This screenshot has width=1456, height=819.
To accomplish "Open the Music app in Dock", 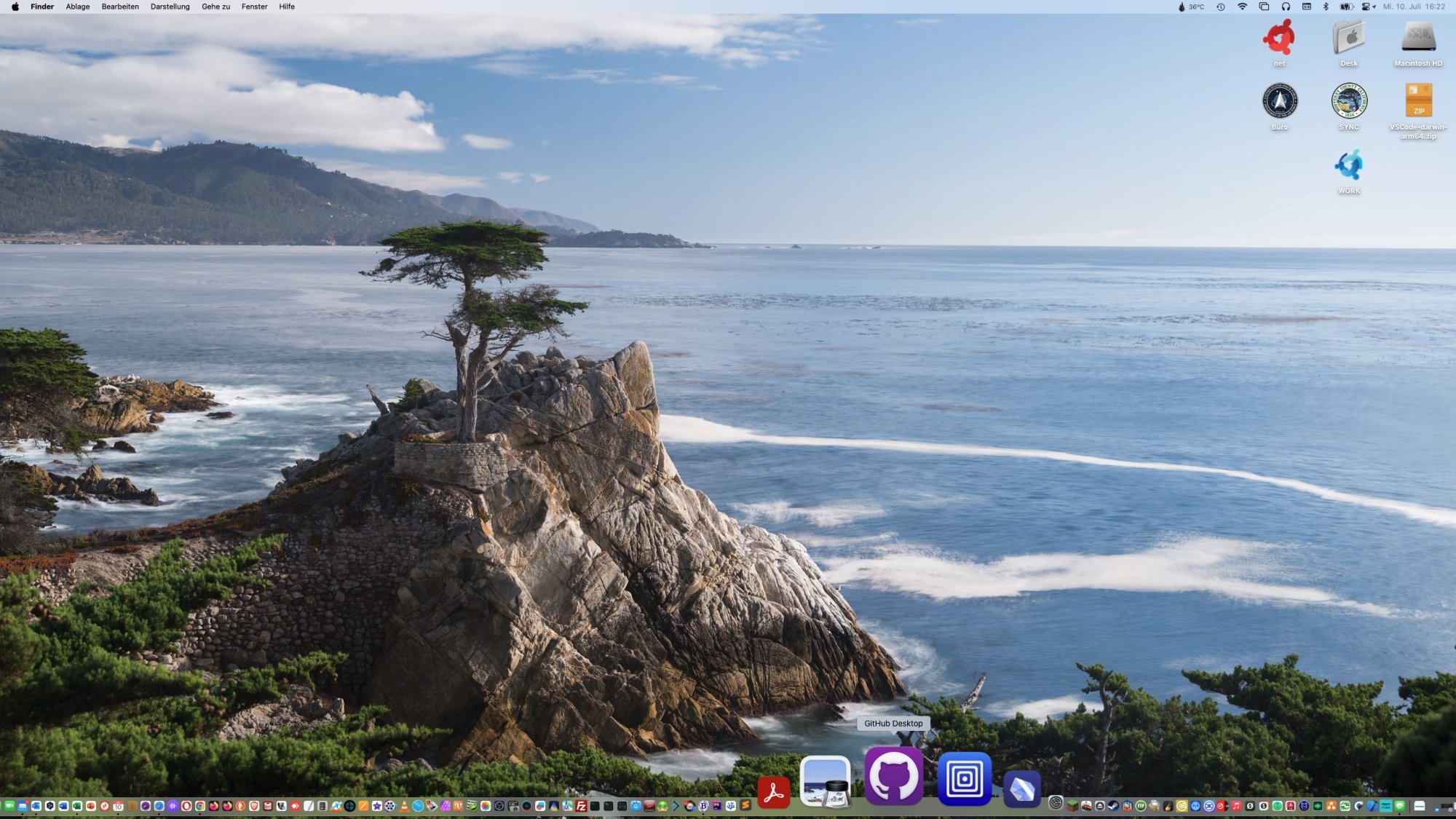I will (1236, 806).
